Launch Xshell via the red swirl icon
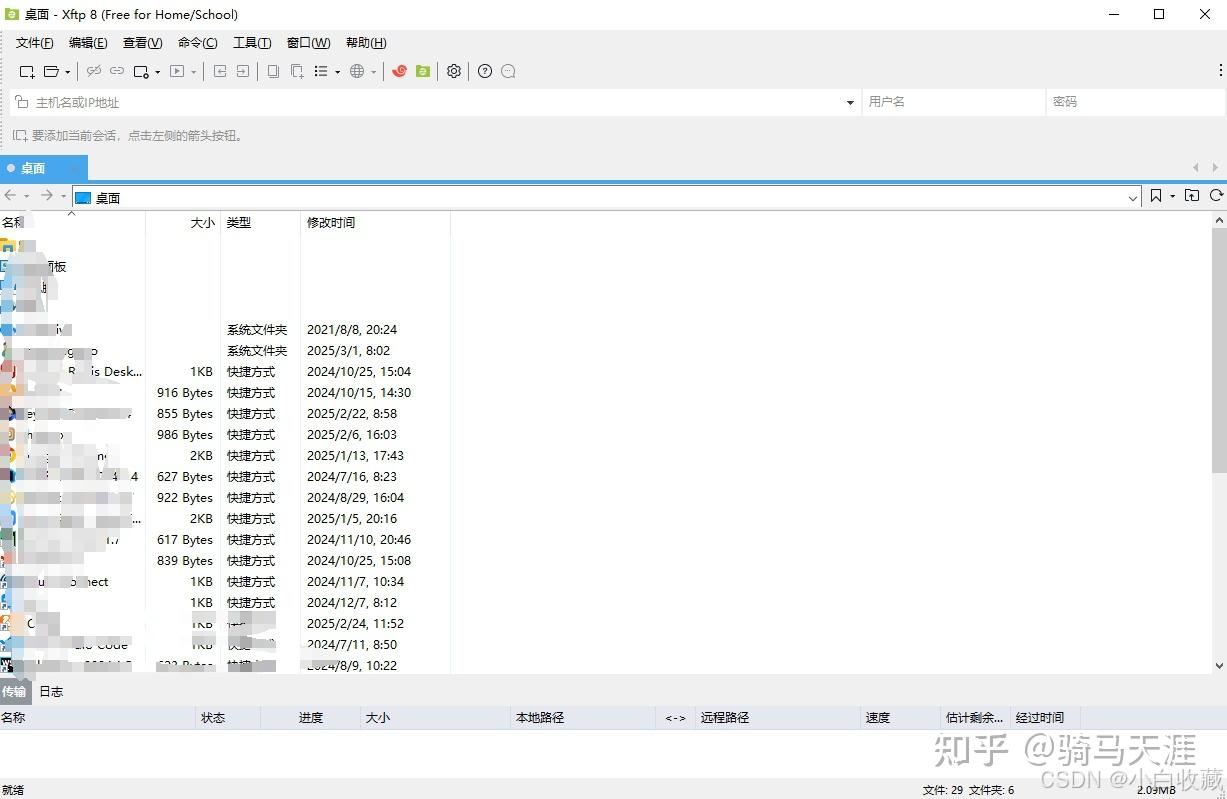This screenshot has width=1227, height=799. (400, 71)
